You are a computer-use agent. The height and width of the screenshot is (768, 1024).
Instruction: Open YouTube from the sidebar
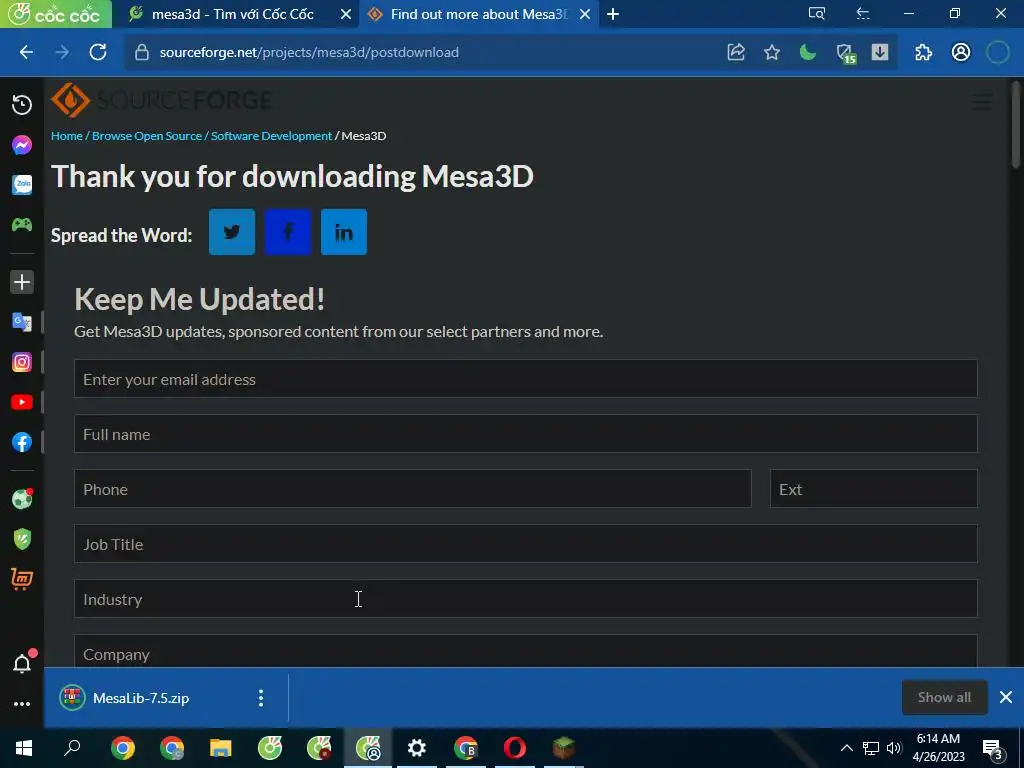(x=22, y=402)
